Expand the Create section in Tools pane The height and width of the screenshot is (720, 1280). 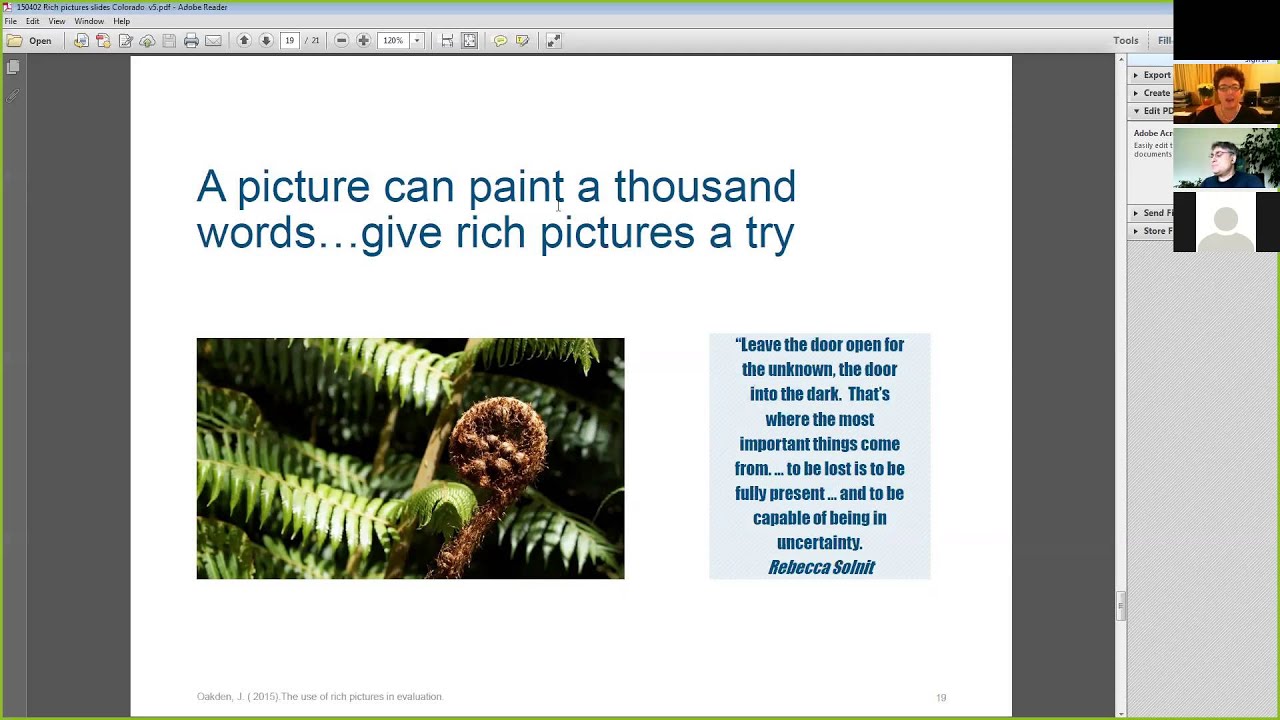[x=1151, y=93]
